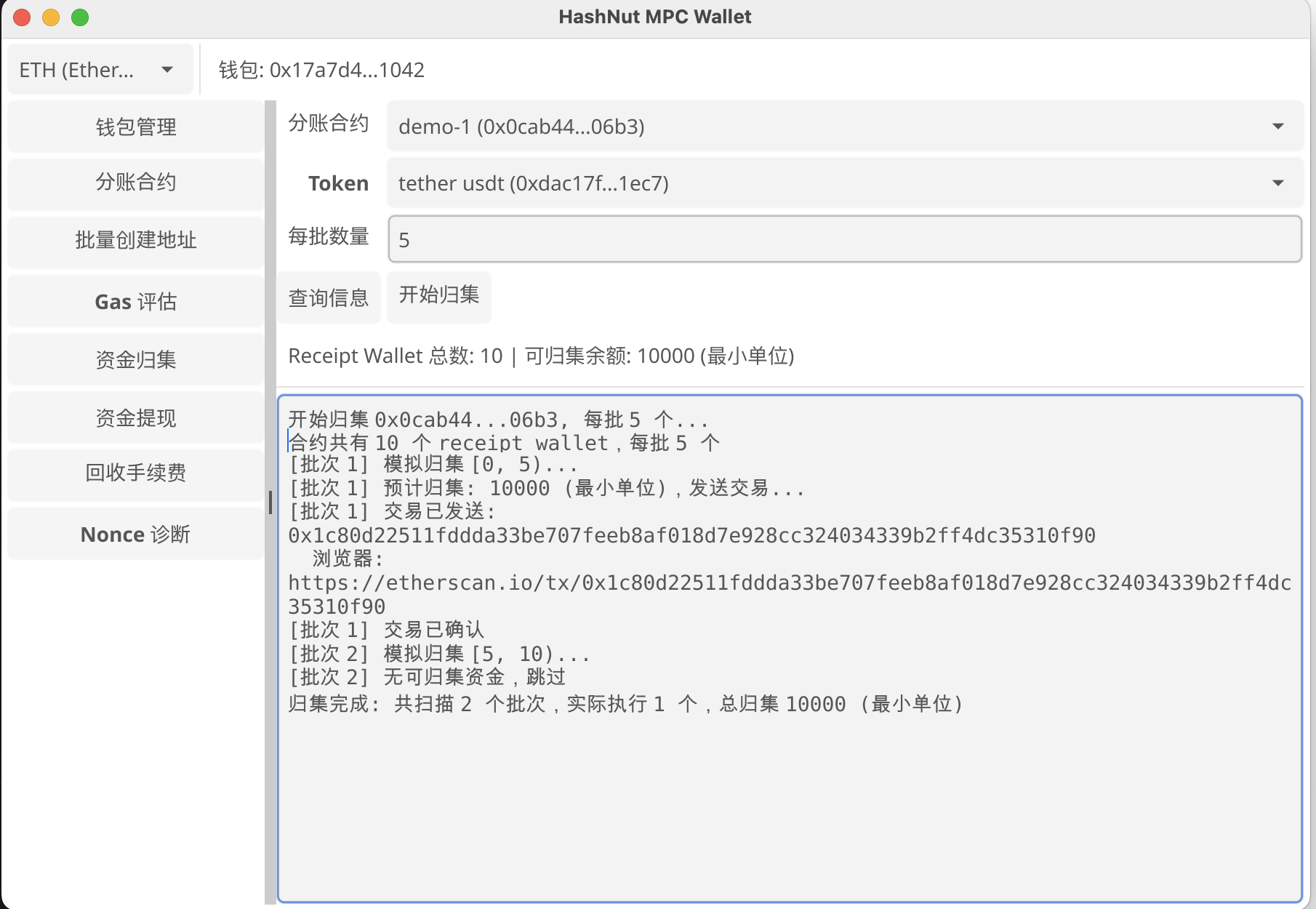Open the Token tether usdt dropdown
The image size is (1316, 909).
tap(845, 183)
